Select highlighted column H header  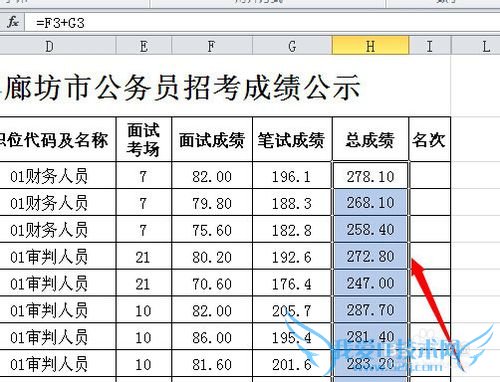370,46
